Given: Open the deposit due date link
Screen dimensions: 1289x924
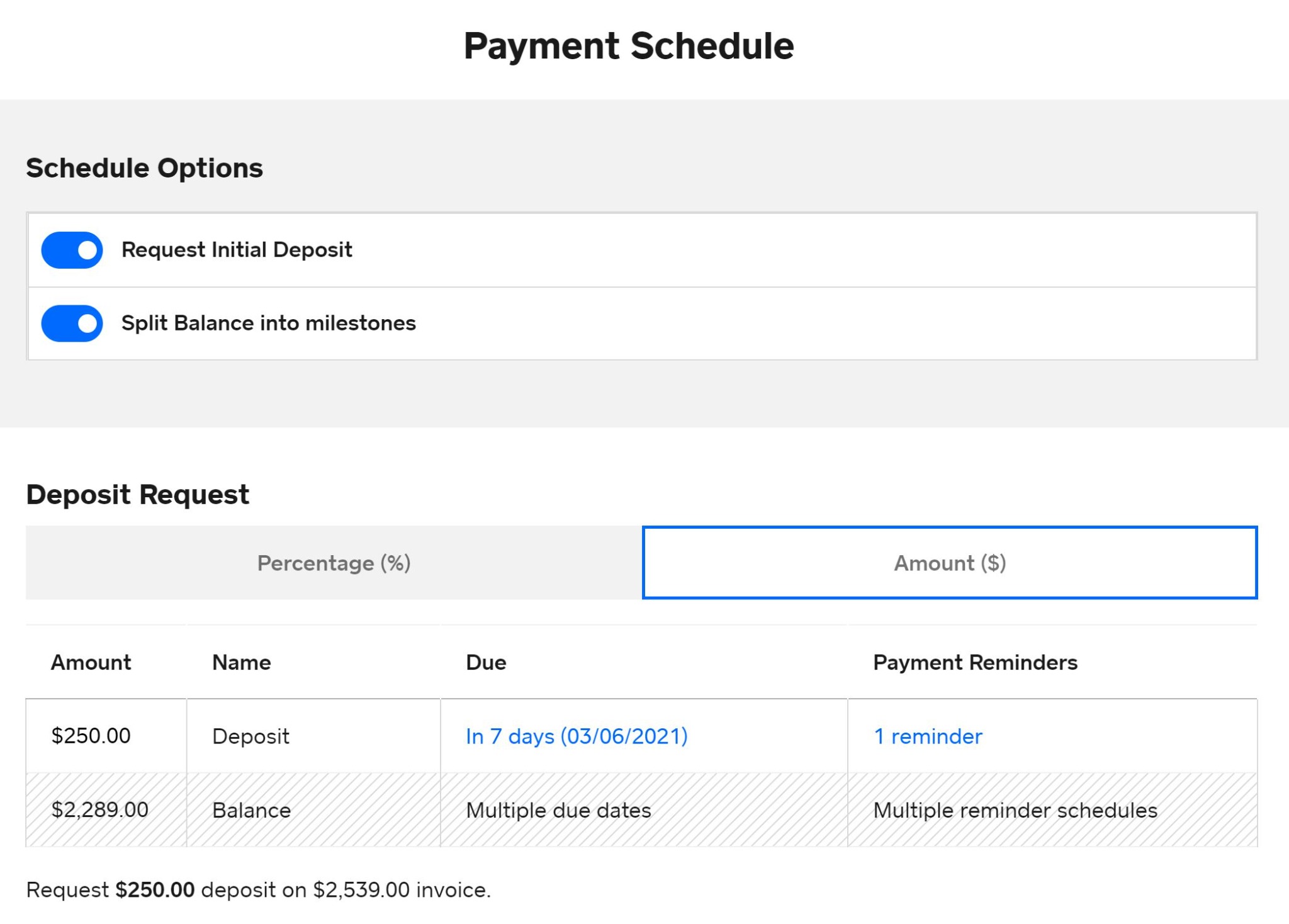Looking at the screenshot, I should click(x=577, y=735).
